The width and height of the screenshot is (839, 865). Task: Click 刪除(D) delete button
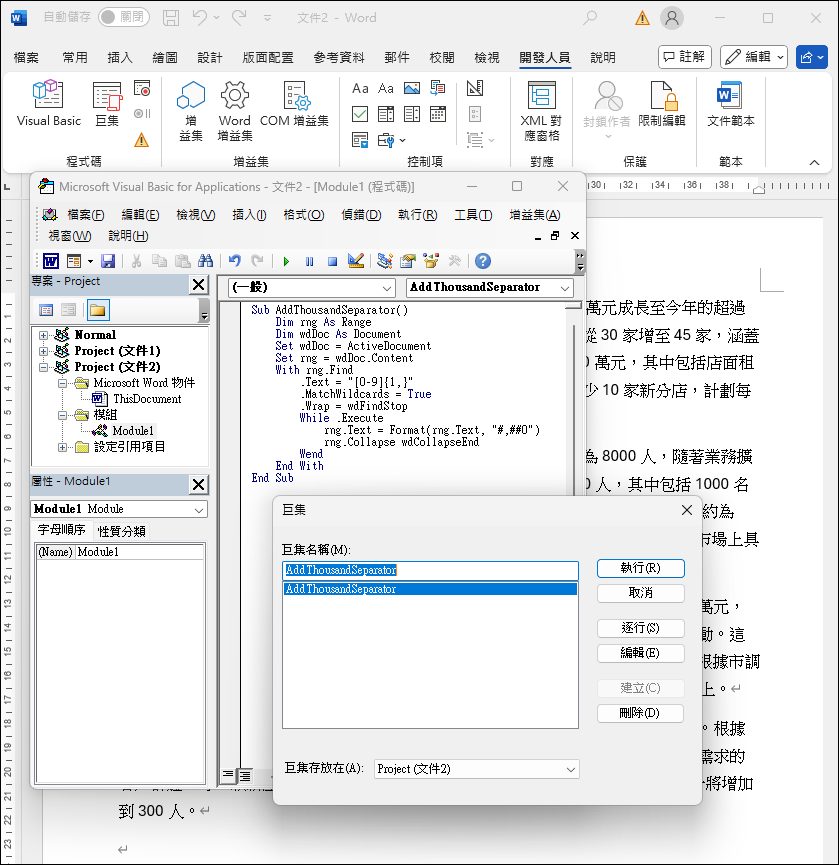tap(640, 713)
